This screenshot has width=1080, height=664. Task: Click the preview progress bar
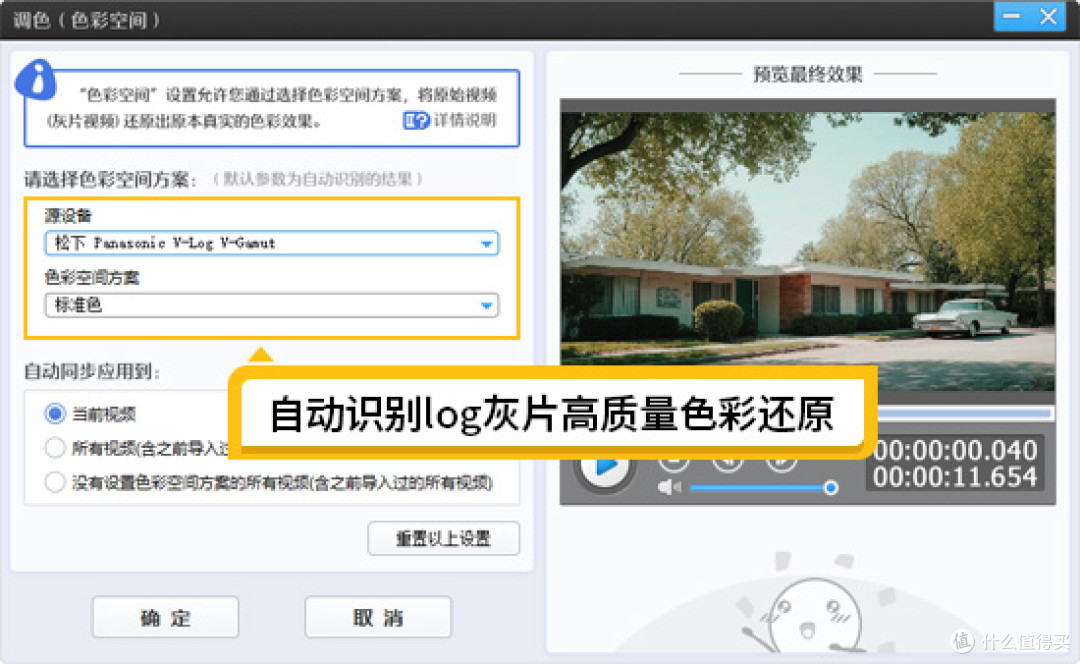click(964, 413)
